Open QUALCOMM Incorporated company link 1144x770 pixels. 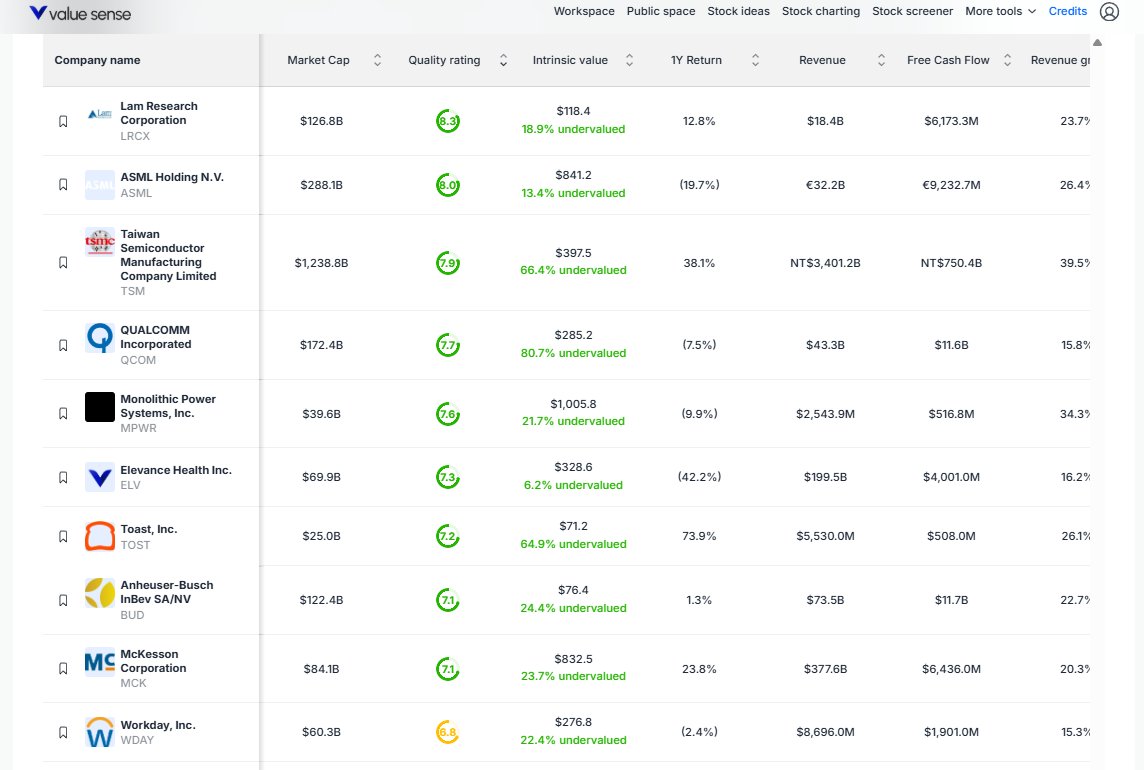pyautogui.click(x=155, y=337)
